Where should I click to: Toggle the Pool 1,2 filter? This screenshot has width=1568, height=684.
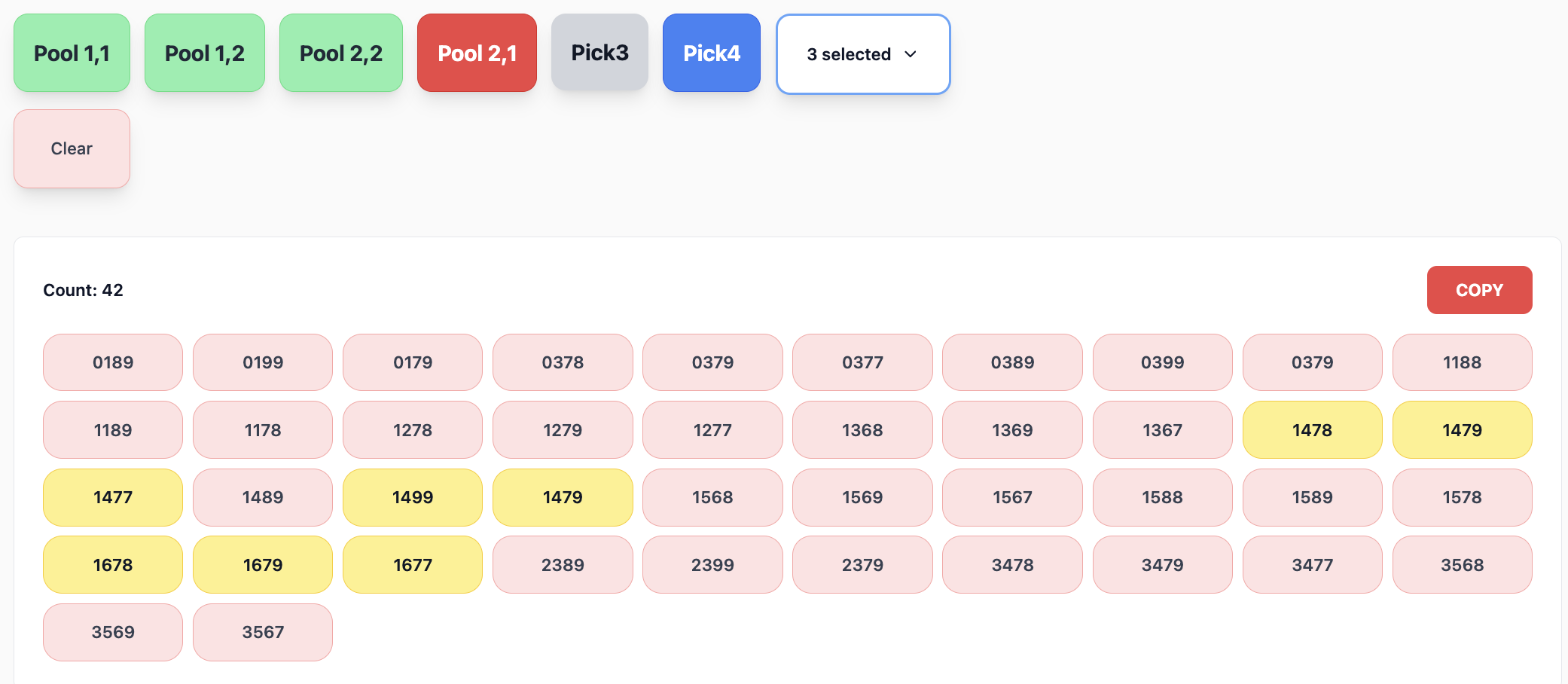204,53
